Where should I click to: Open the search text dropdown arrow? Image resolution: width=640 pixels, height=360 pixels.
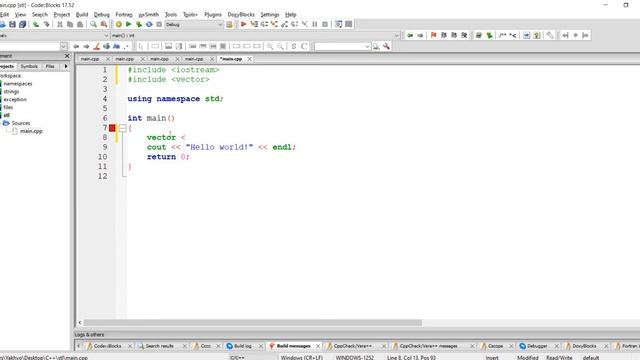(63, 47)
